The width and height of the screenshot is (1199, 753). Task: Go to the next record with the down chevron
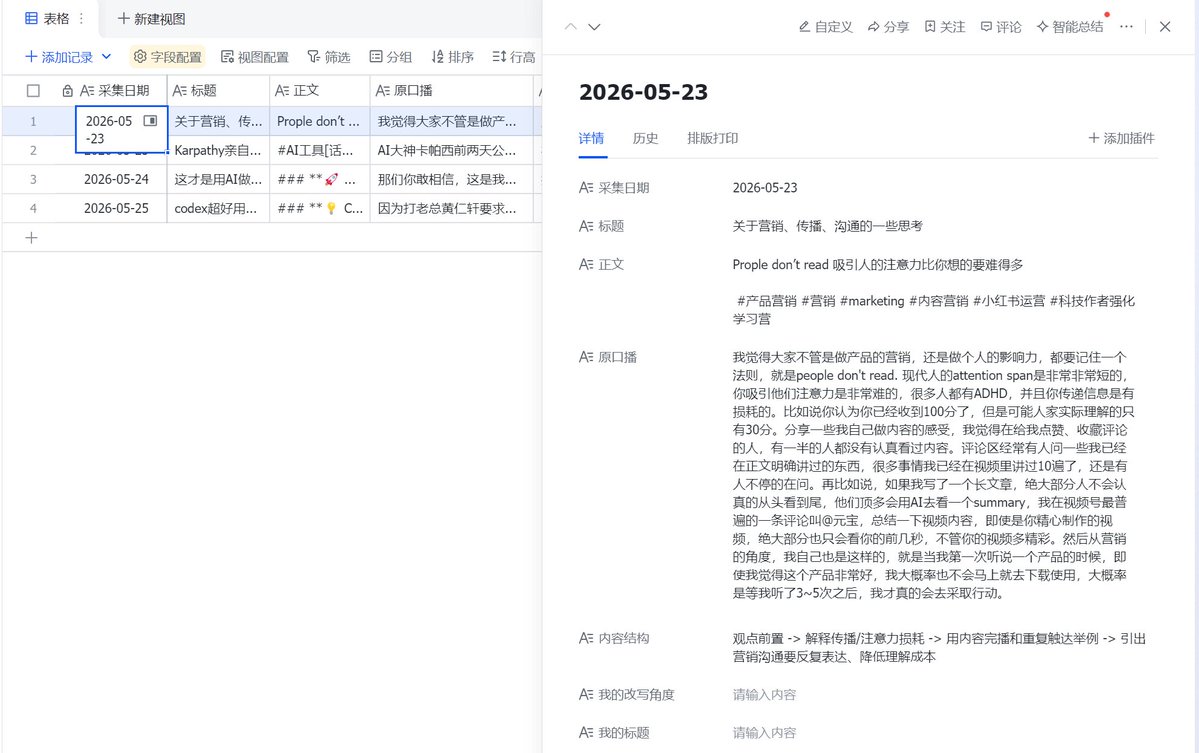point(594,27)
